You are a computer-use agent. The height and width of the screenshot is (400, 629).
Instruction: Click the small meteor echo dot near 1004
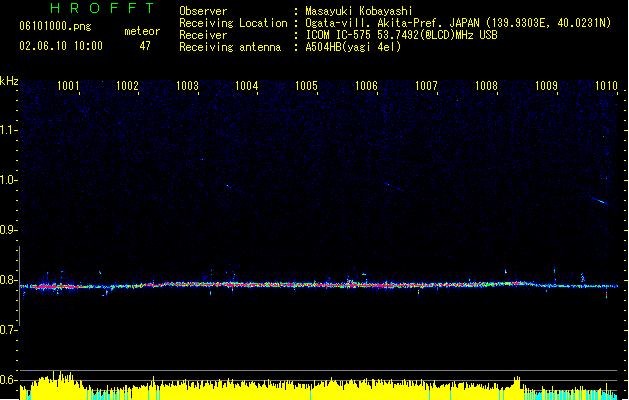tap(227, 186)
